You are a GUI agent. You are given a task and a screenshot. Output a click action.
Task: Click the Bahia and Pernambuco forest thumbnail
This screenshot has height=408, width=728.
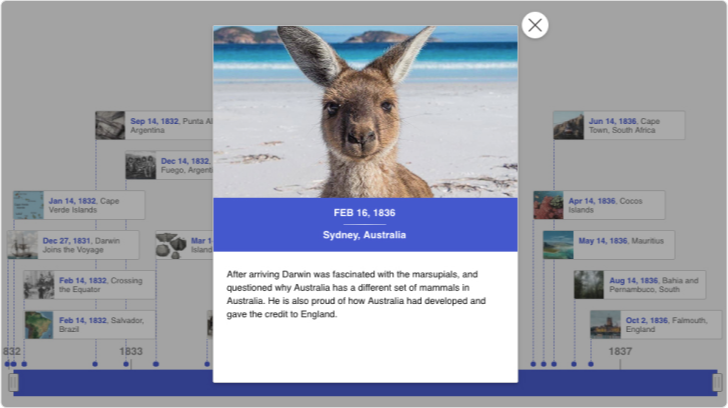[x=589, y=285]
